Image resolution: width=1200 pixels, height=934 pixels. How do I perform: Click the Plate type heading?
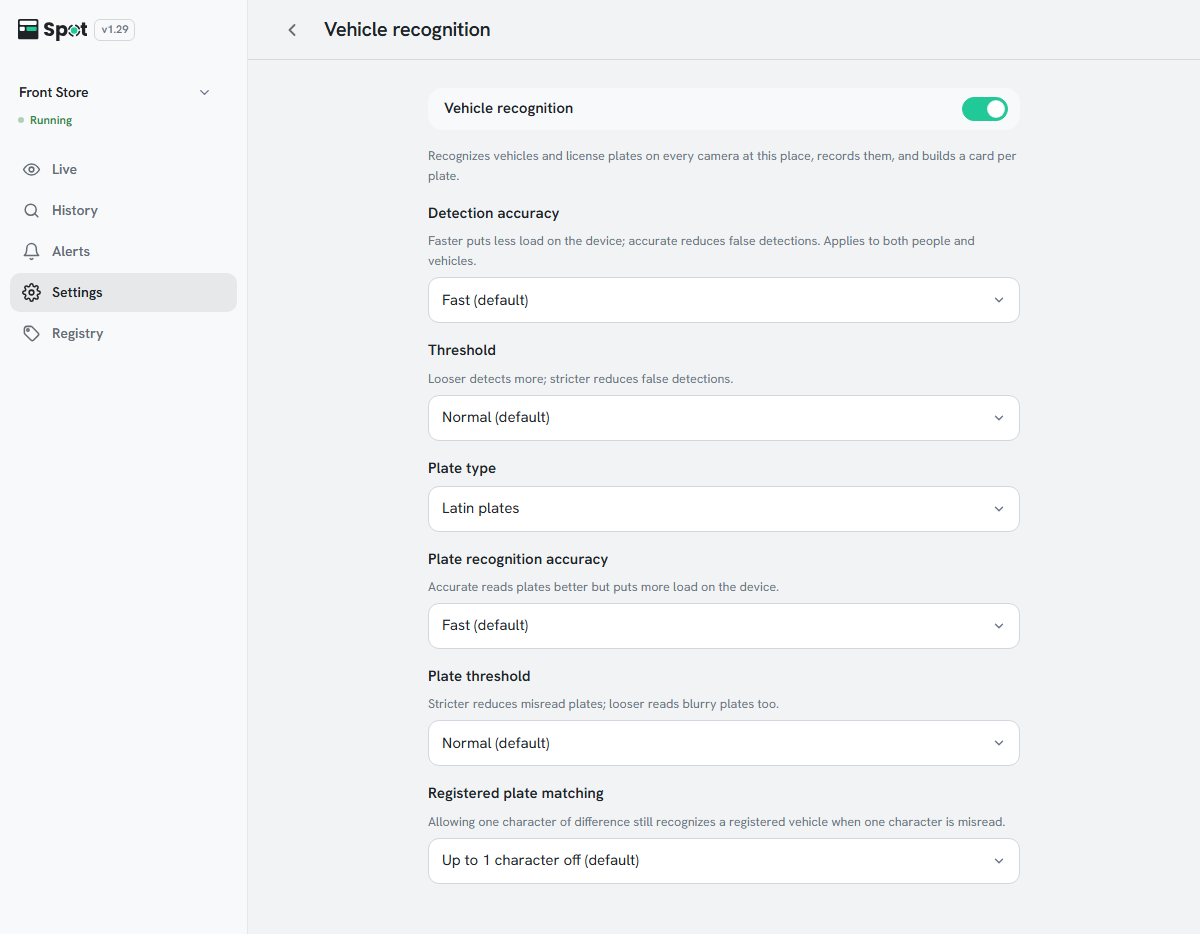462,469
